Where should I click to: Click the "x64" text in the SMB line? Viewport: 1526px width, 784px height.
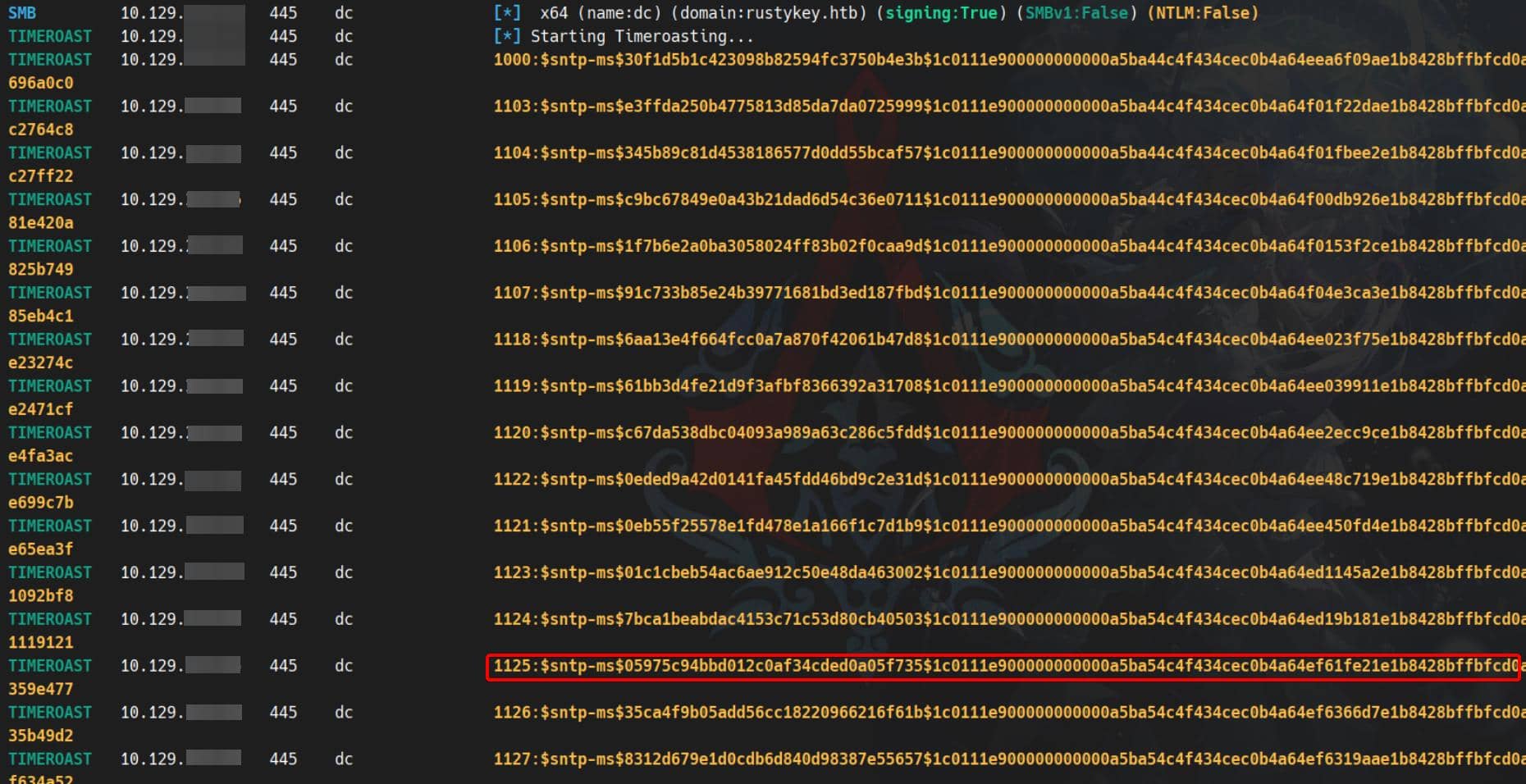tap(554, 13)
